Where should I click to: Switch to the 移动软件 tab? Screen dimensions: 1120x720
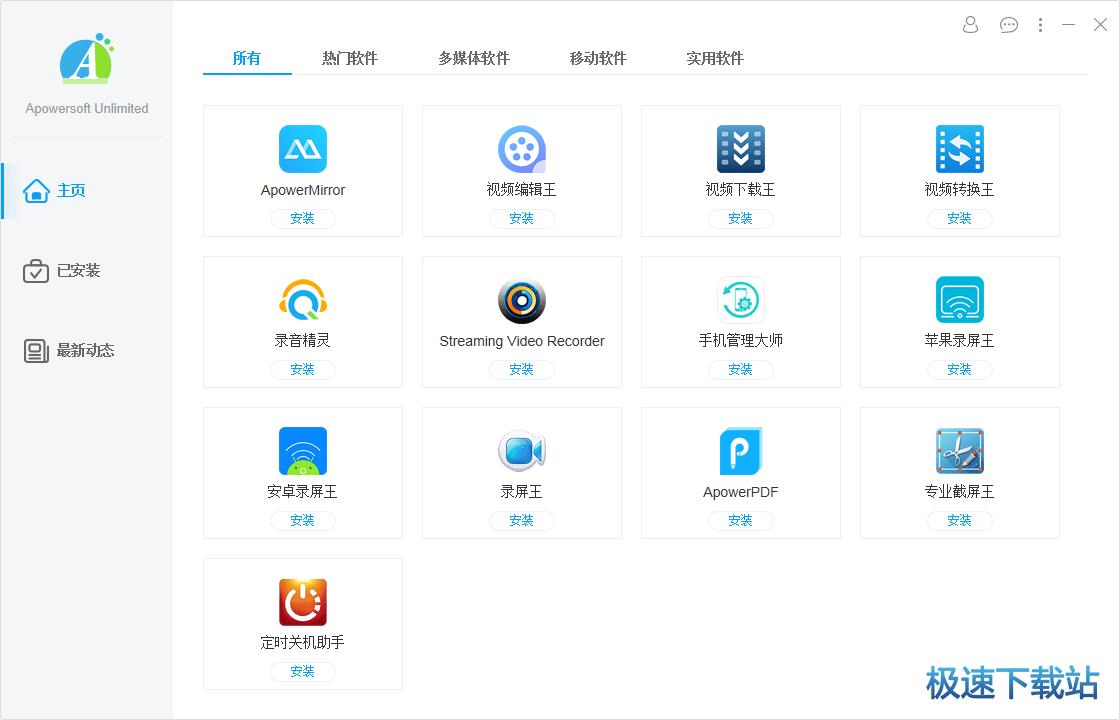(598, 58)
